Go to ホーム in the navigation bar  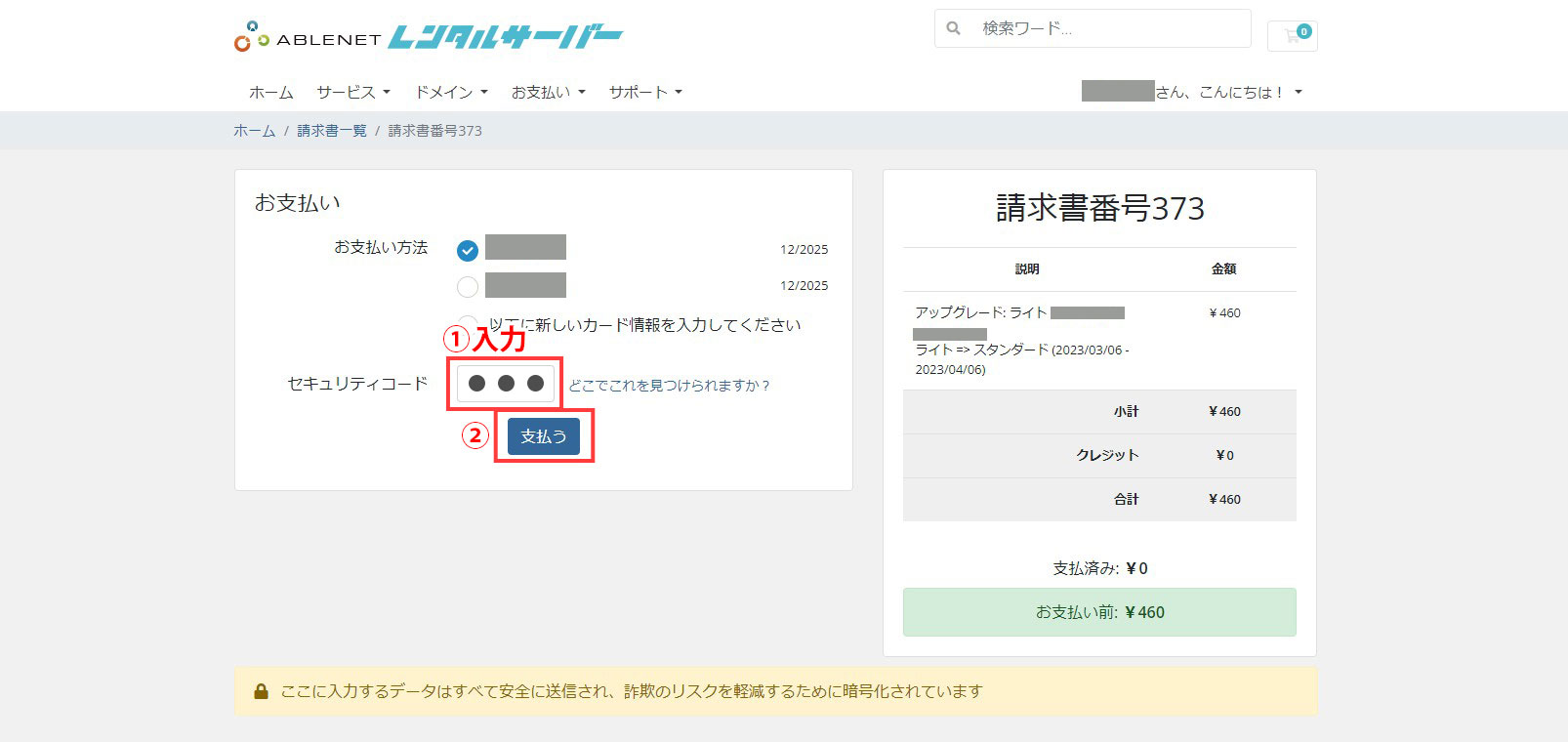pos(270,92)
